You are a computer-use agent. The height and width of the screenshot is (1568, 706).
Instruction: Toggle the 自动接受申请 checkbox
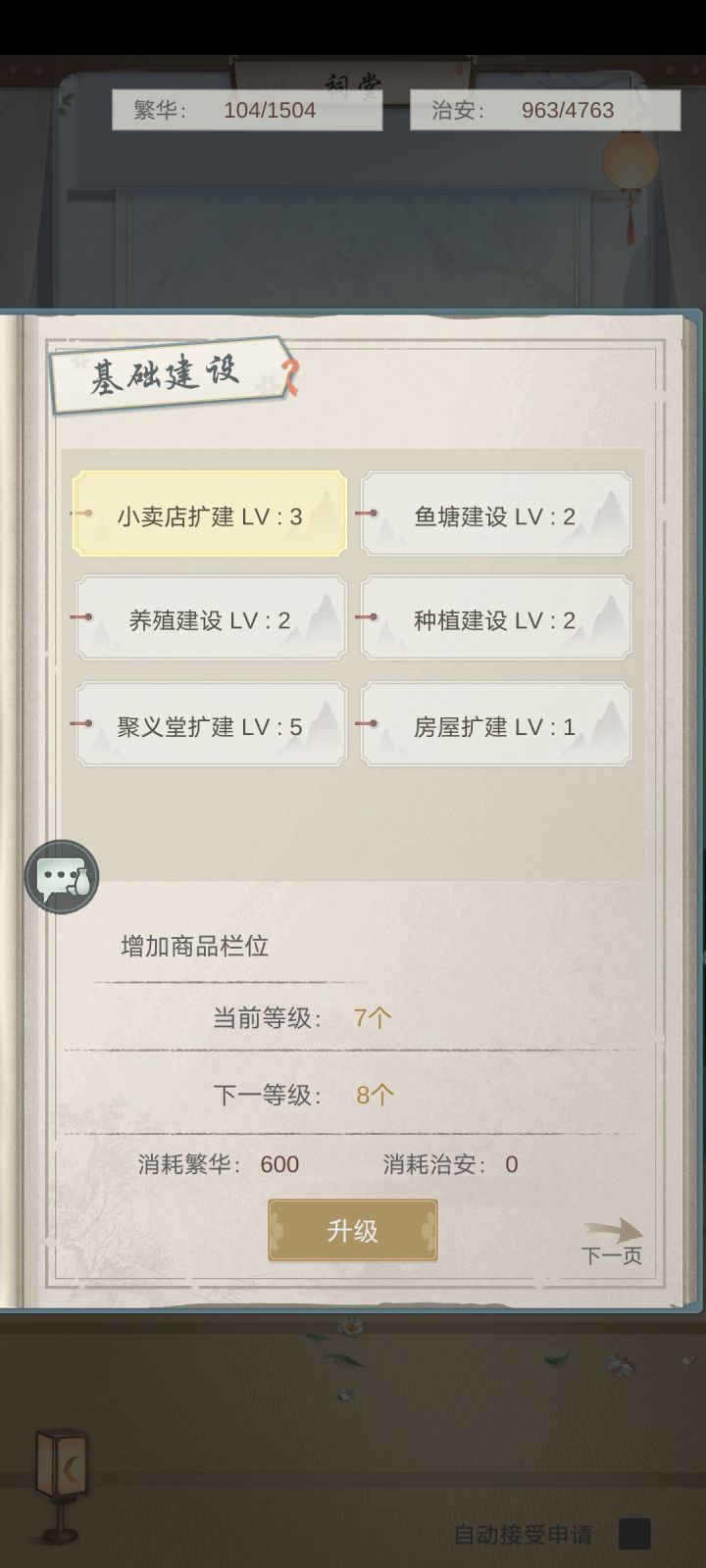pos(634,1534)
